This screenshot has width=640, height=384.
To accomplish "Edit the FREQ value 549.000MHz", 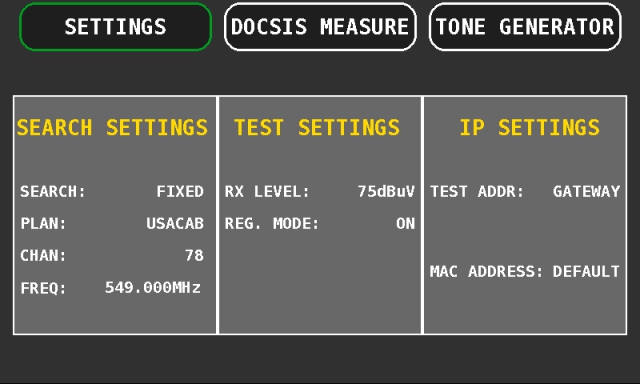I will click(153, 288).
